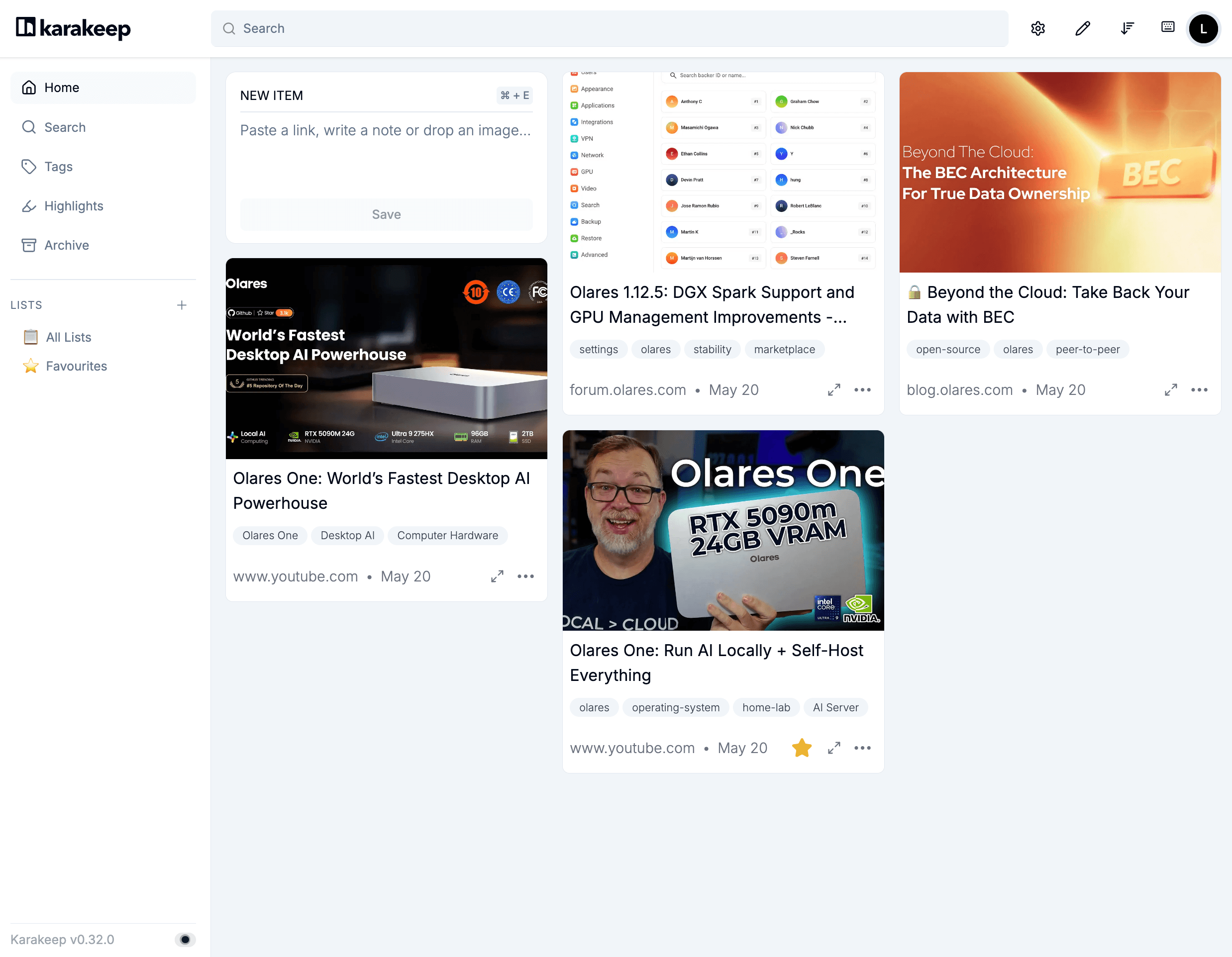Open the Beyond The Cloud BEC thumbnail
Viewport: 1232px width, 957px height.
click(x=1060, y=173)
